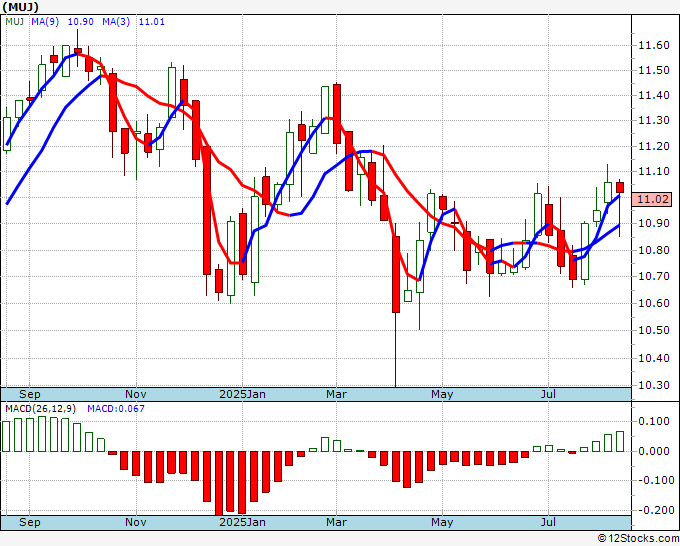Click the 10.50 price axis label
The height and width of the screenshot is (546, 680).
(654, 330)
